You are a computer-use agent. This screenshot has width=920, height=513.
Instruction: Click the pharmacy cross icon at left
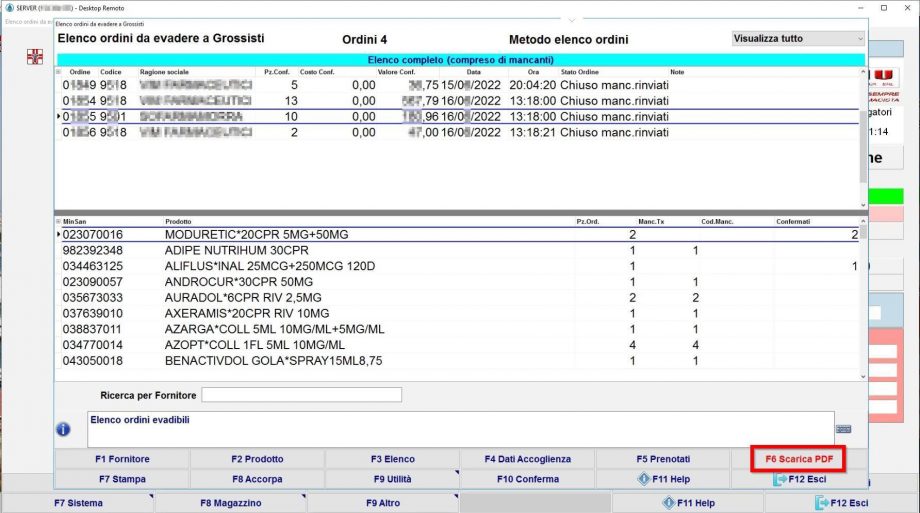click(35, 56)
